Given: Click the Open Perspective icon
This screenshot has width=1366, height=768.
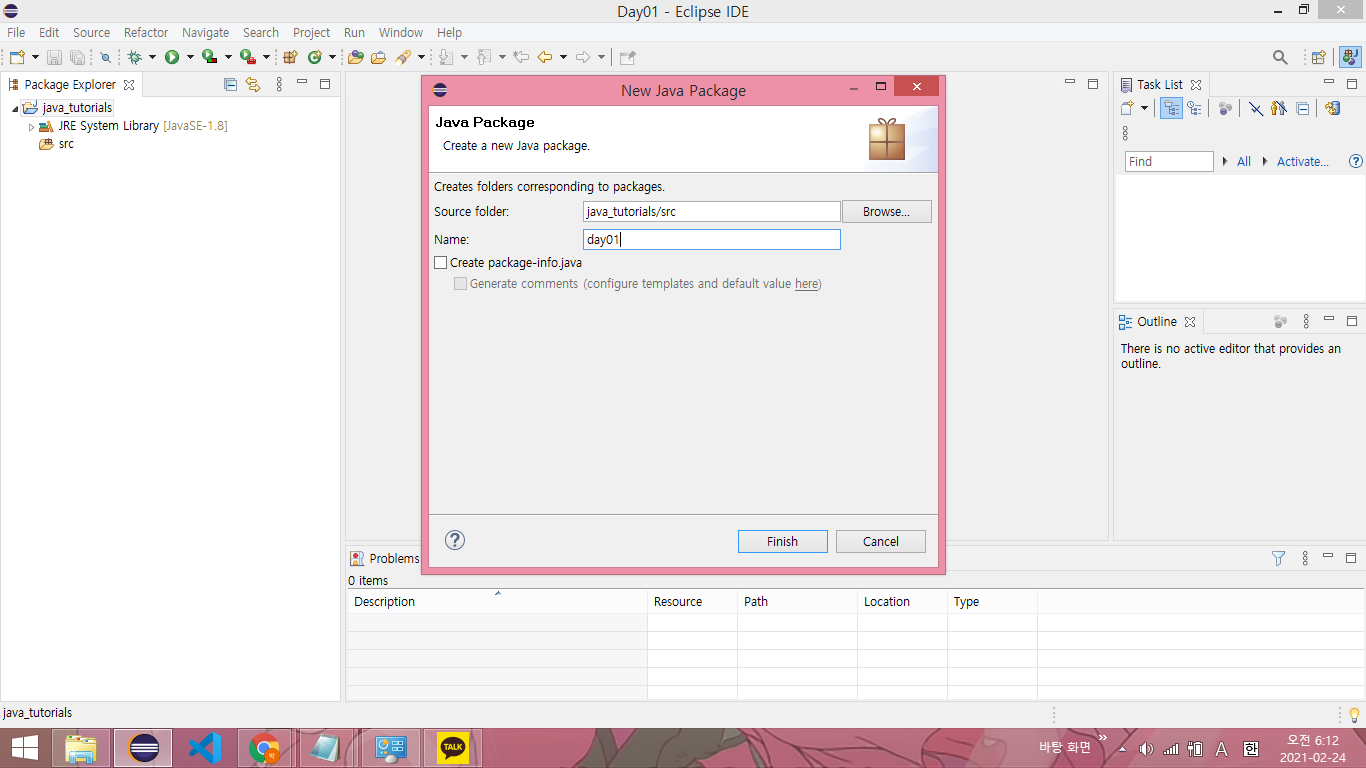Looking at the screenshot, I should click(1318, 57).
